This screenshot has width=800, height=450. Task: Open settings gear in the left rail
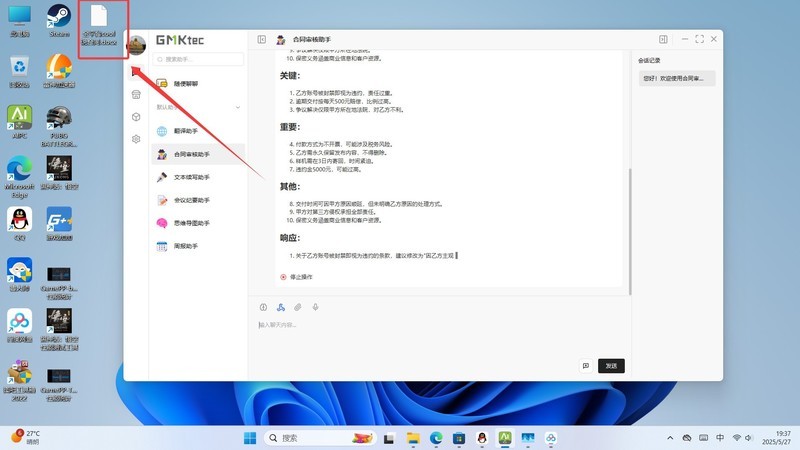tap(136, 139)
